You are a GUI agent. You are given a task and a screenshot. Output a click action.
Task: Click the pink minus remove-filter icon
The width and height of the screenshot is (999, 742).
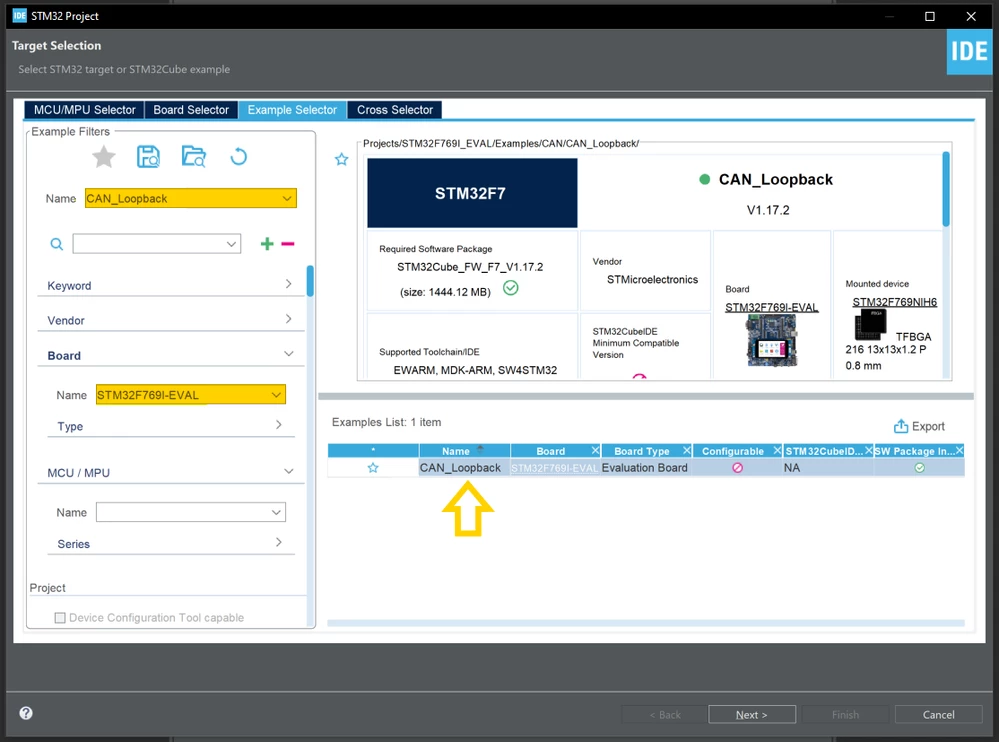(287, 244)
